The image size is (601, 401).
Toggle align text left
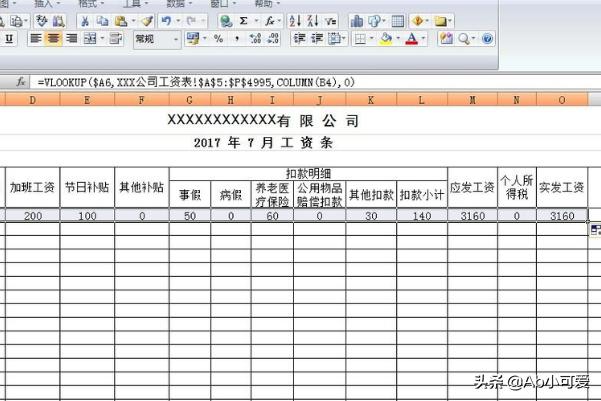[x=35, y=39]
